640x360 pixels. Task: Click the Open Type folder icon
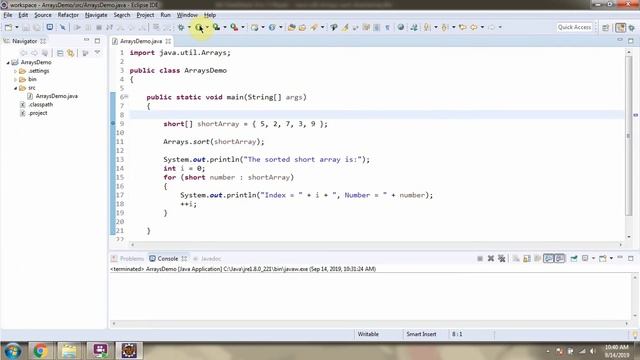coord(291,27)
